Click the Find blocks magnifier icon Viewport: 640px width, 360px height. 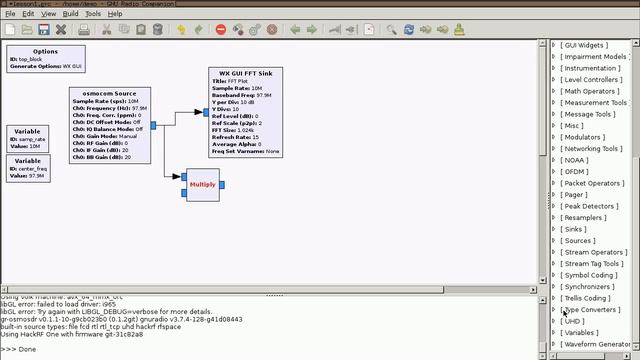click(391, 29)
